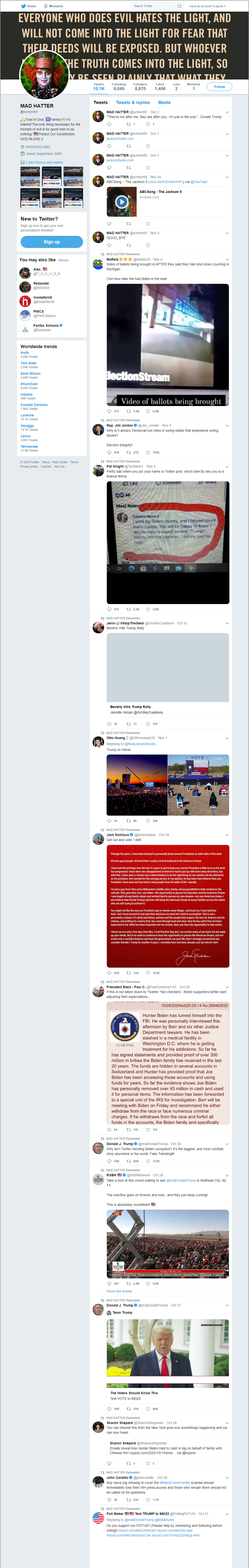
Task: Expand options on Pat Knight's tweet
Action: point(227,467)
